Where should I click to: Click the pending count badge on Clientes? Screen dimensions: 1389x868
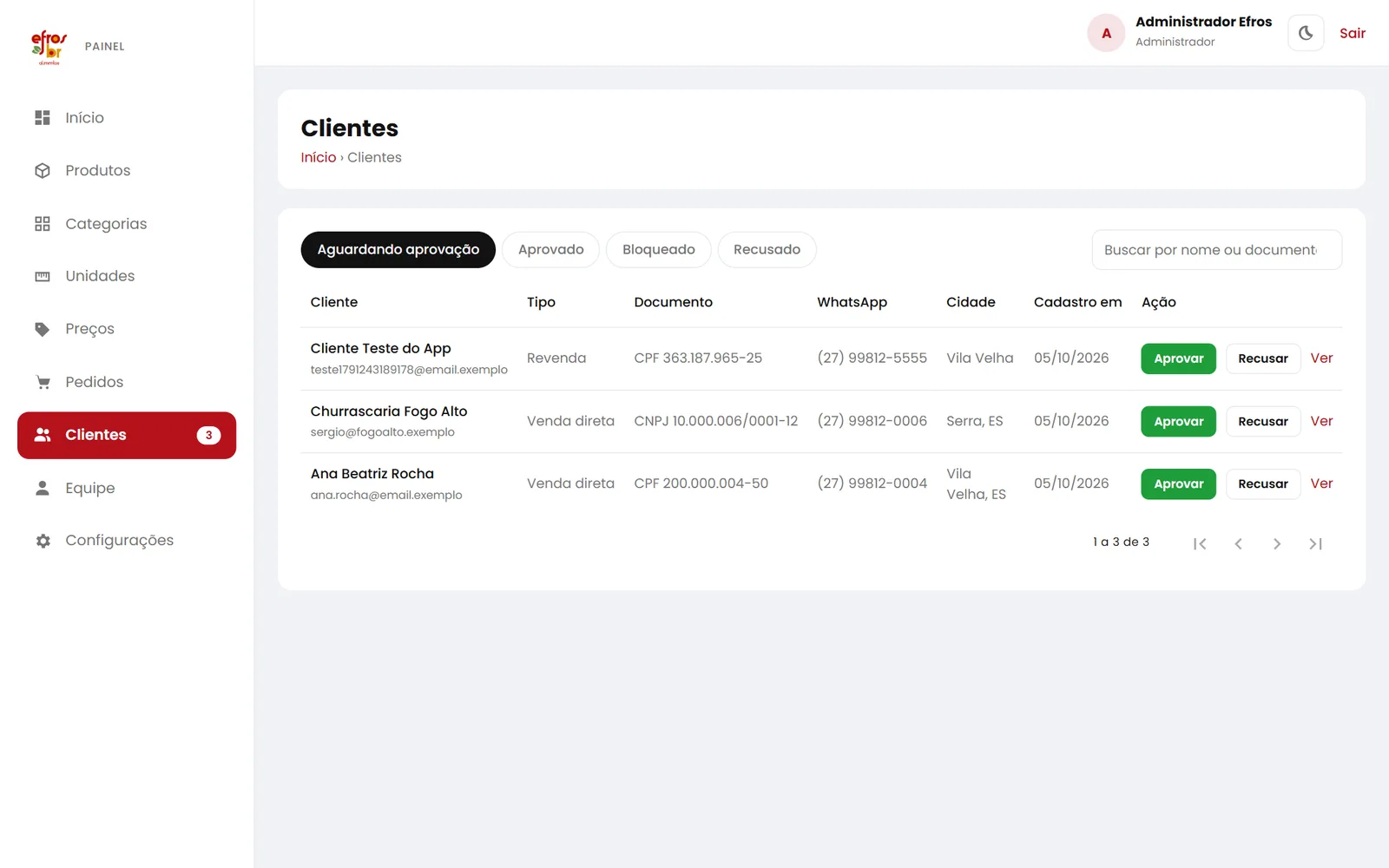coord(208,435)
